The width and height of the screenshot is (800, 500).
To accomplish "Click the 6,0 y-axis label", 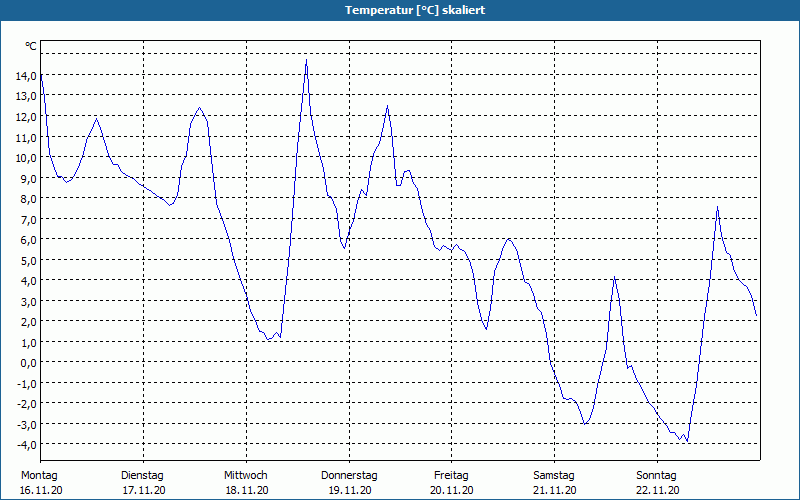I will coord(28,240).
